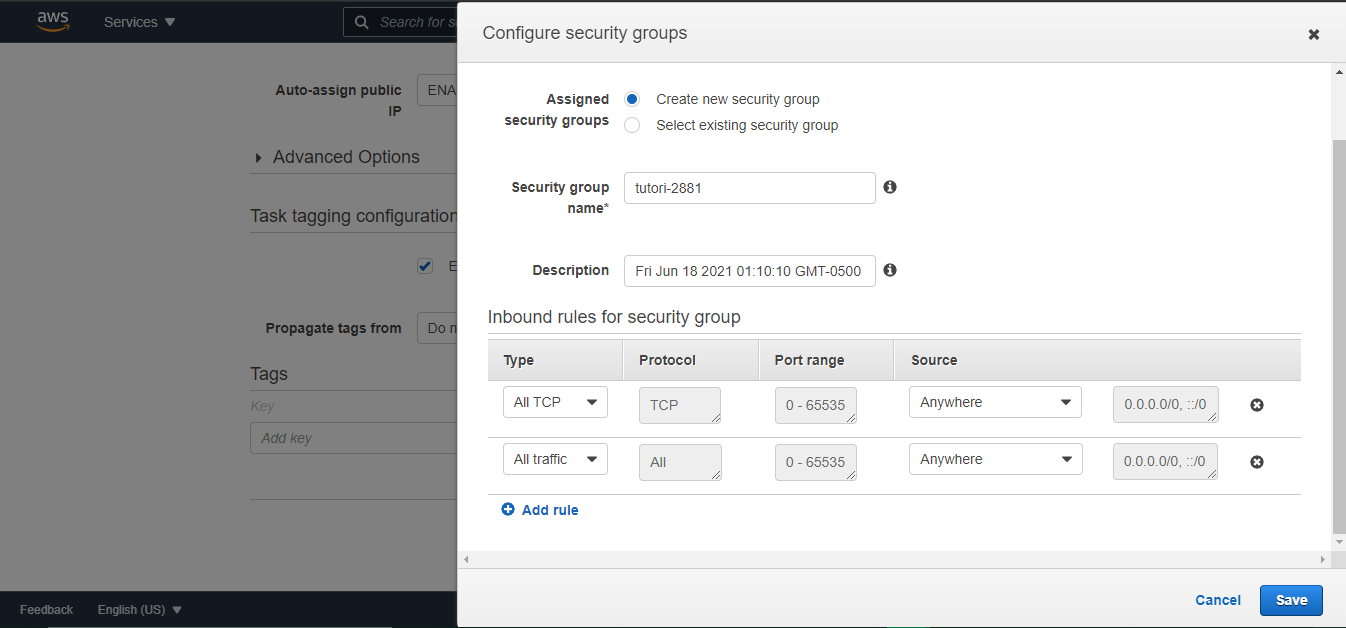Click info icon beside Description field
Viewport: 1346px width, 628px height.
point(890,270)
